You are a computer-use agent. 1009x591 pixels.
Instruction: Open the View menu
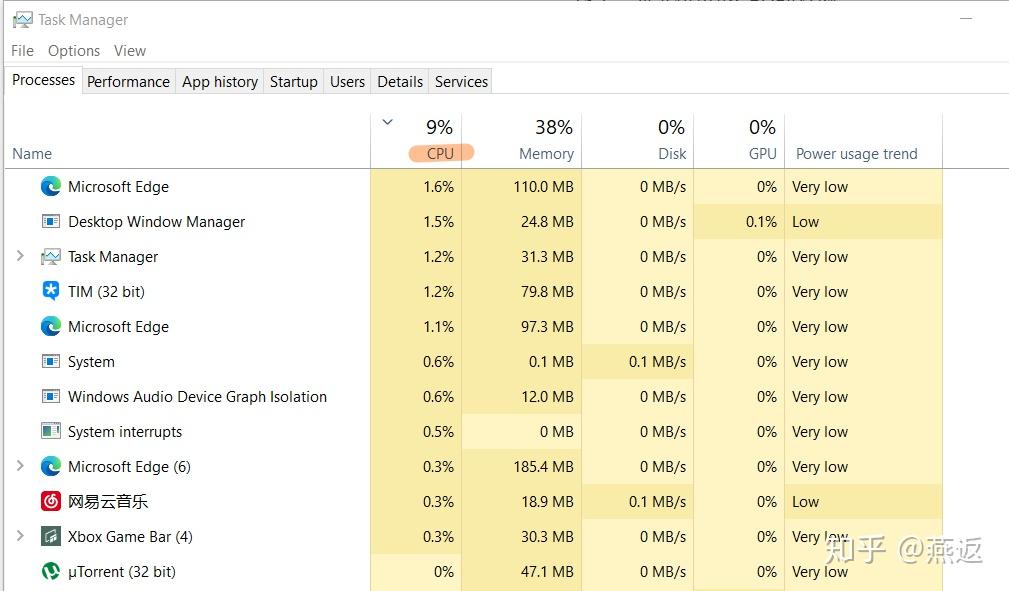click(x=130, y=51)
